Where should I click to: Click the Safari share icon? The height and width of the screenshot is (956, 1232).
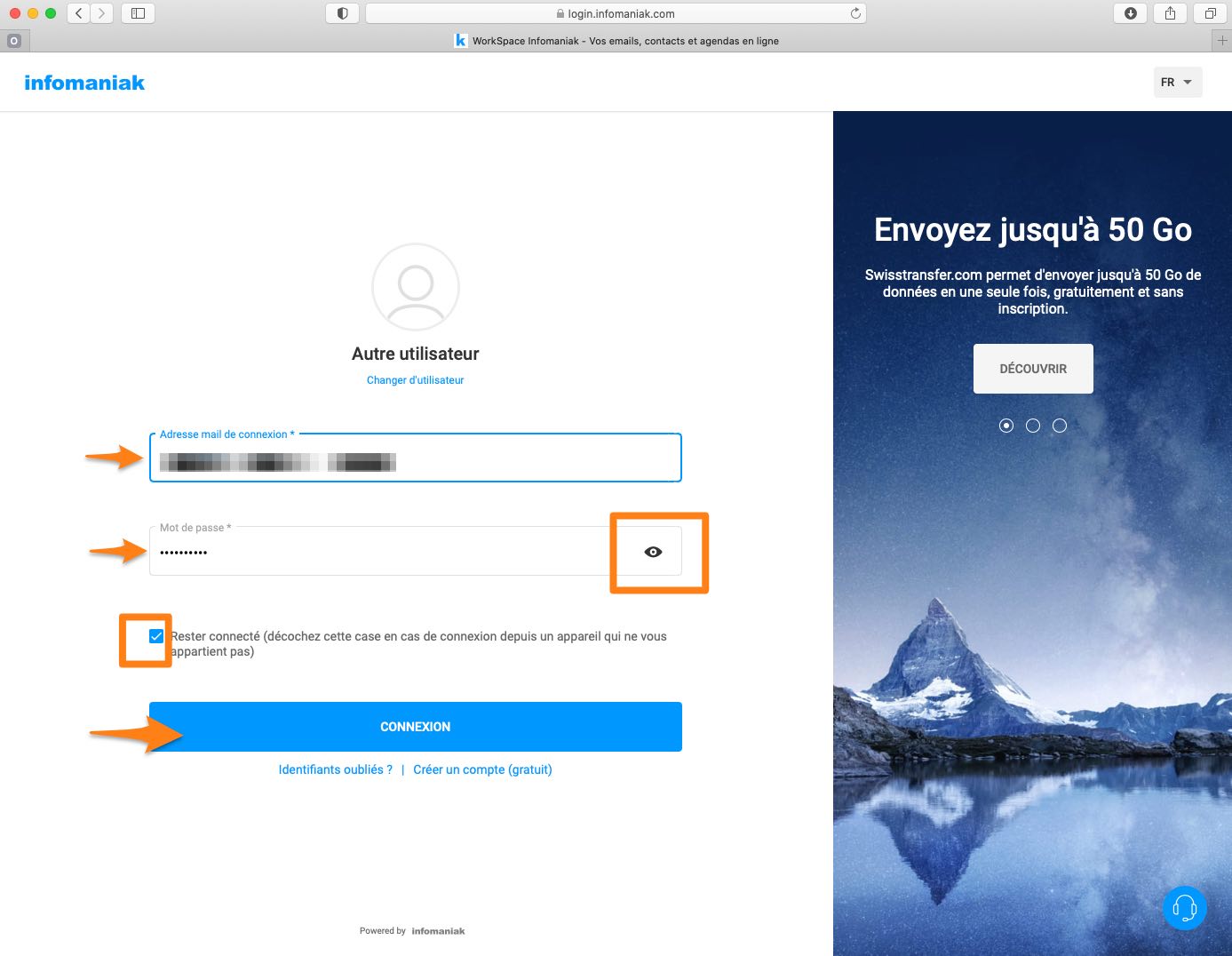pyautogui.click(x=1170, y=13)
